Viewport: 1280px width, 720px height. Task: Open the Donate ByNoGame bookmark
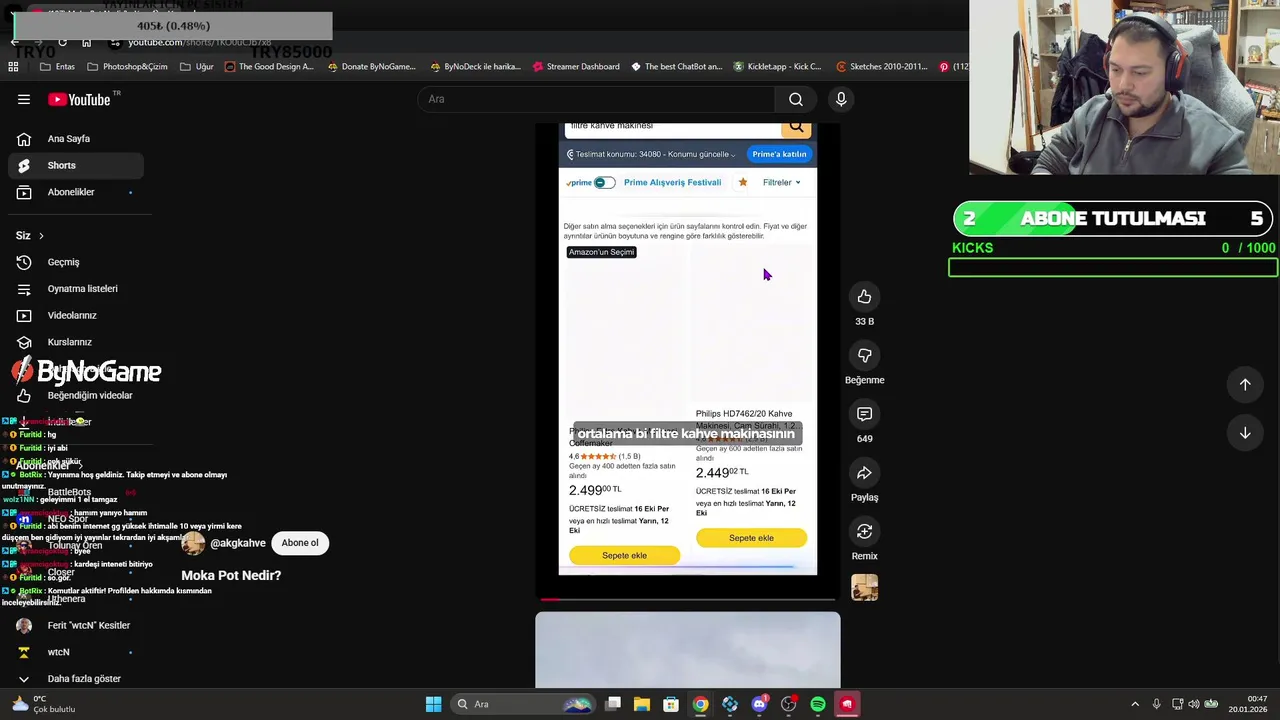(371, 67)
